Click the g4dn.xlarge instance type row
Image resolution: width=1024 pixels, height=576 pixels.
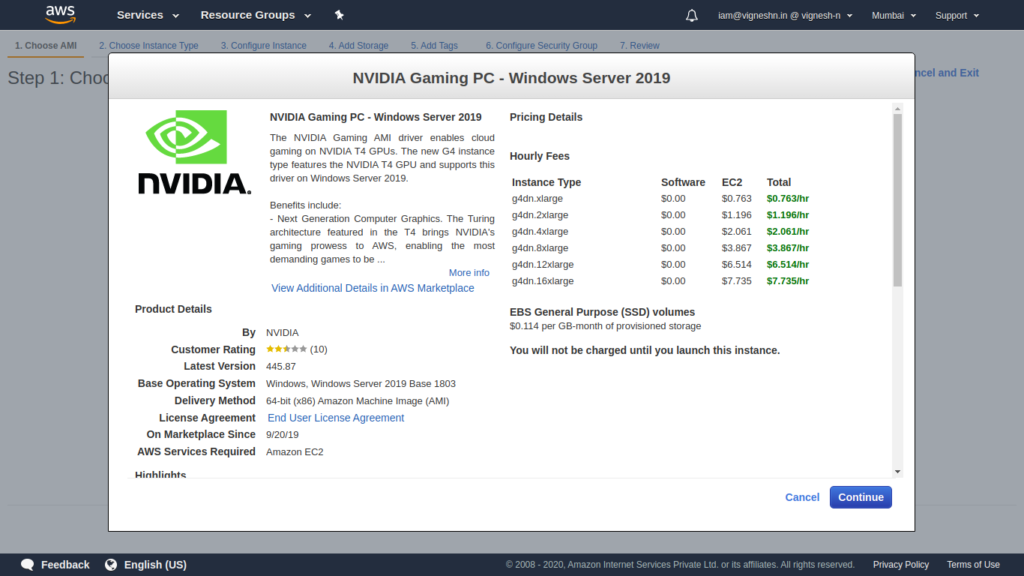[660, 199]
